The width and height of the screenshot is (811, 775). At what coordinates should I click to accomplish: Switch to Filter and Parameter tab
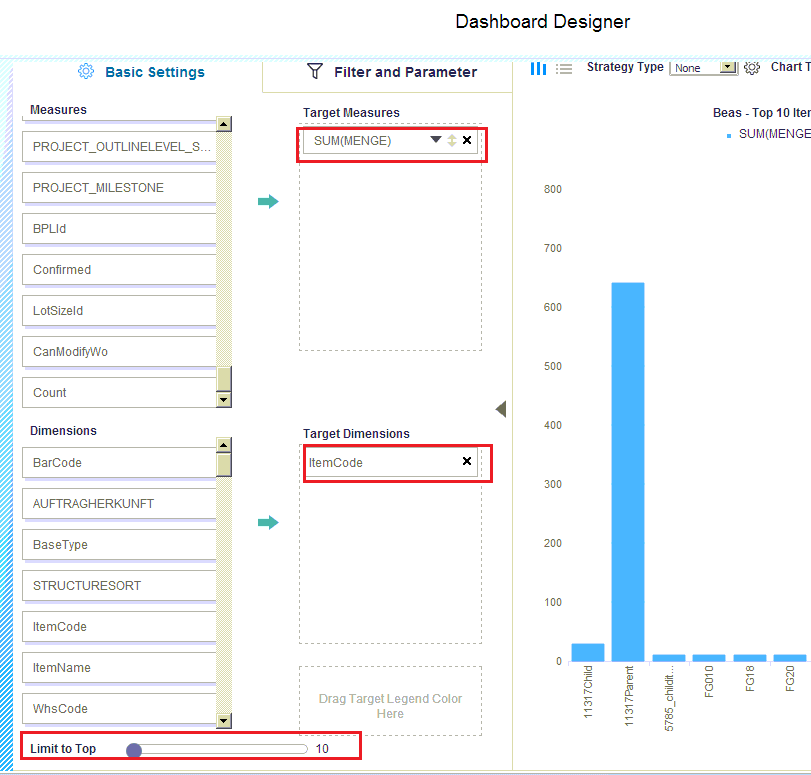pos(391,72)
